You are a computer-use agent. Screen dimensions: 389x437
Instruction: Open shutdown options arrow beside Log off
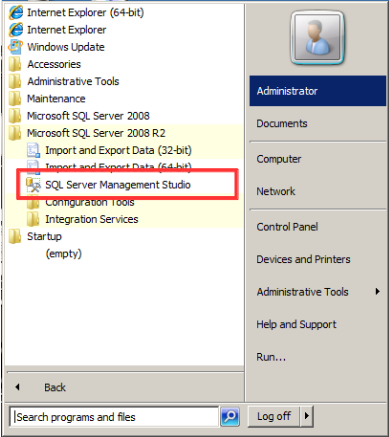coord(307,416)
